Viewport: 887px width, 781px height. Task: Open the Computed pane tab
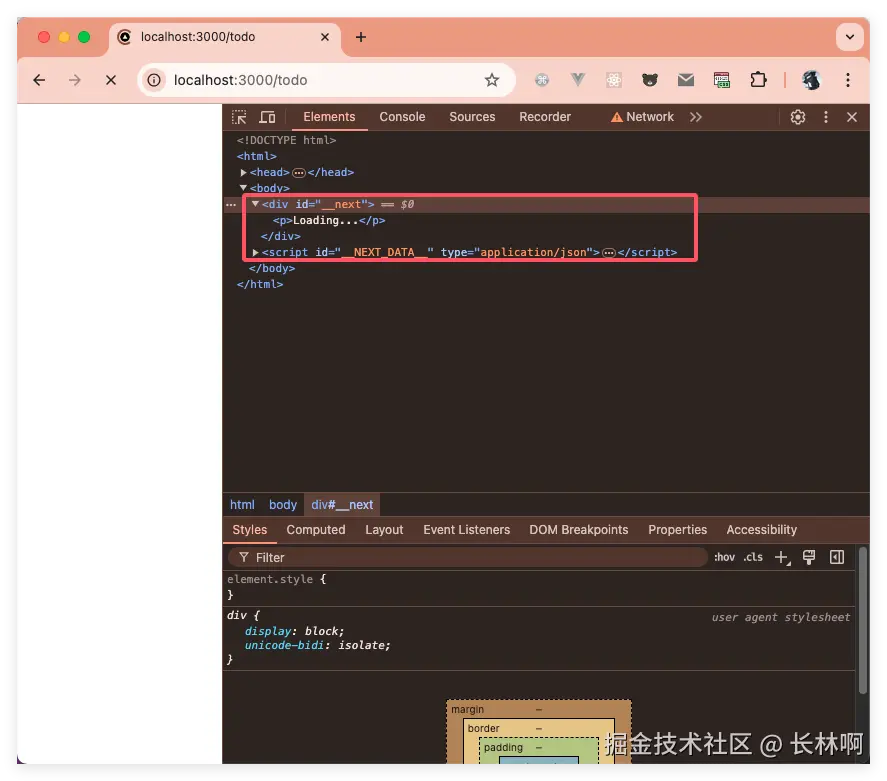click(316, 530)
